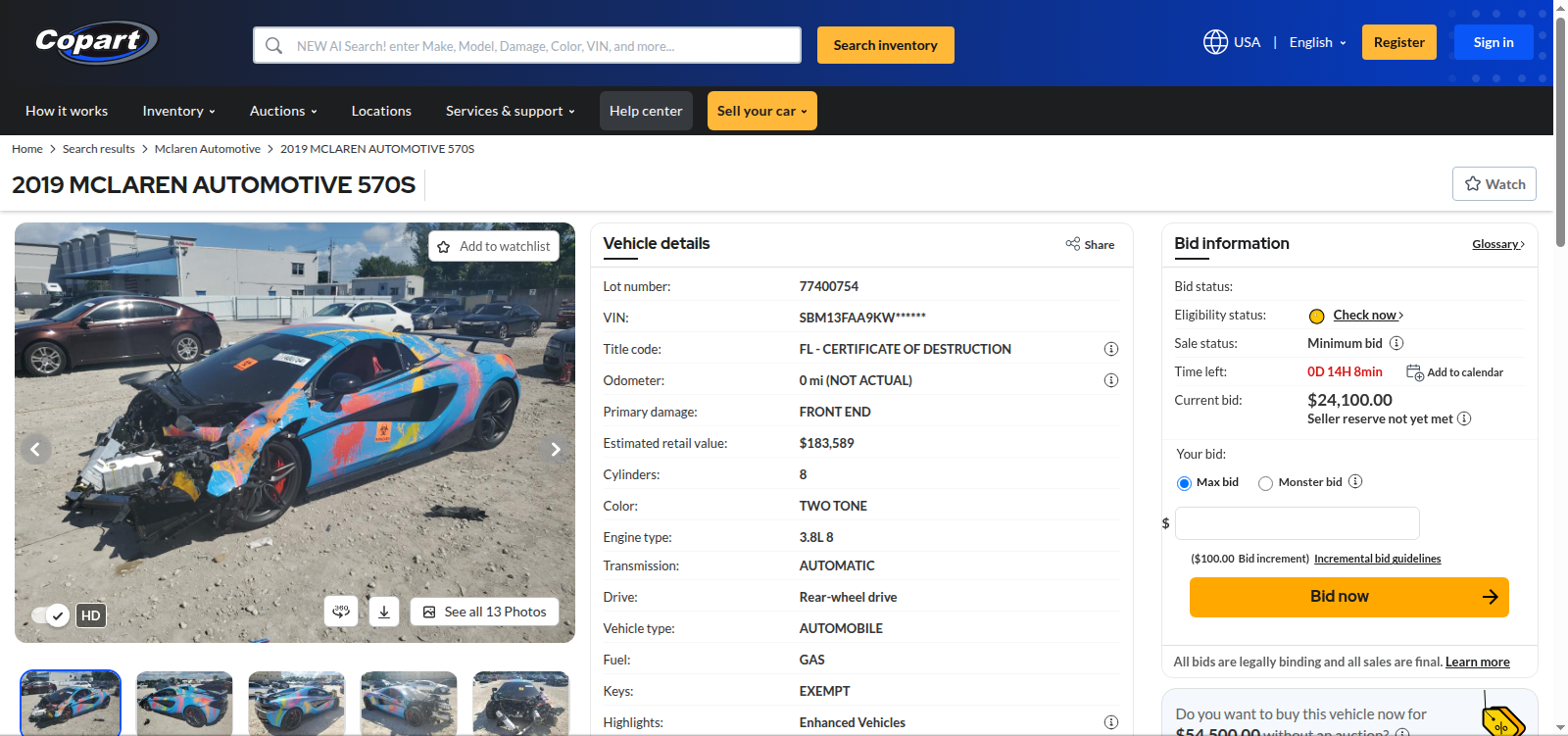Focus the AI search input field

click(x=527, y=45)
